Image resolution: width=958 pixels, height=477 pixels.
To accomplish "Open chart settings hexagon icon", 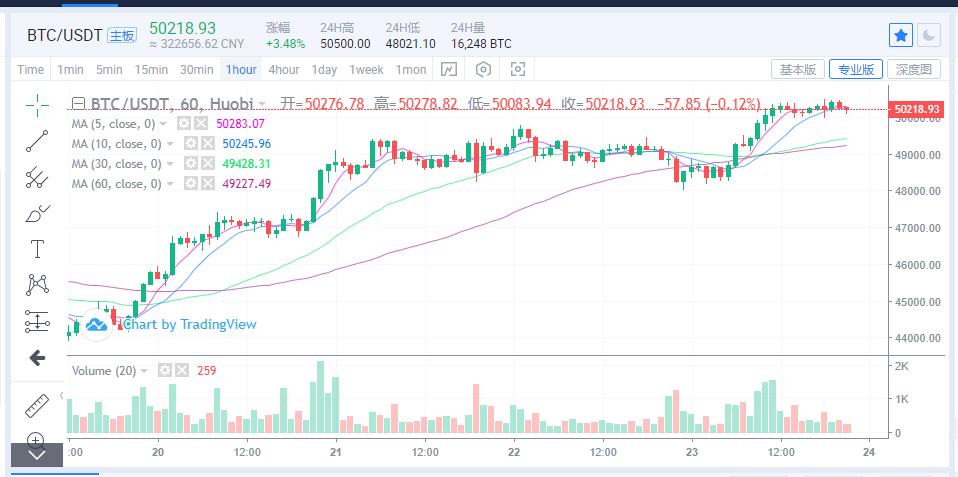I will [x=483, y=70].
